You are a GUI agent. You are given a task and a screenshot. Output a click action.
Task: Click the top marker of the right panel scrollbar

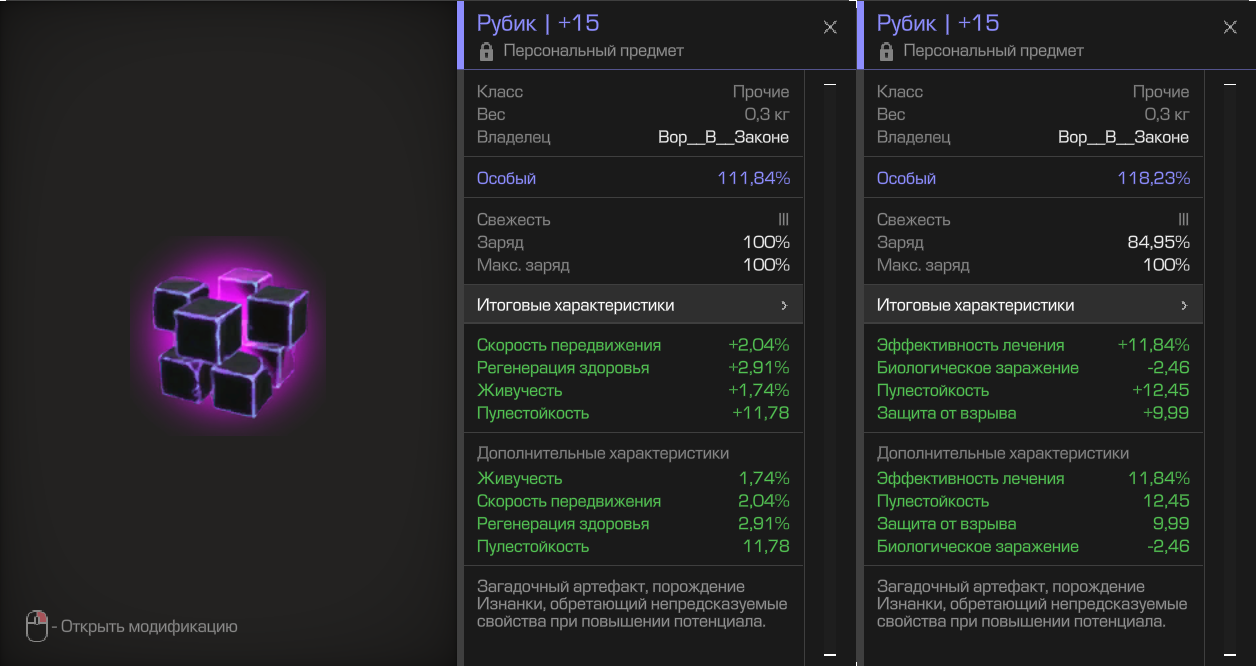click(x=1229, y=86)
